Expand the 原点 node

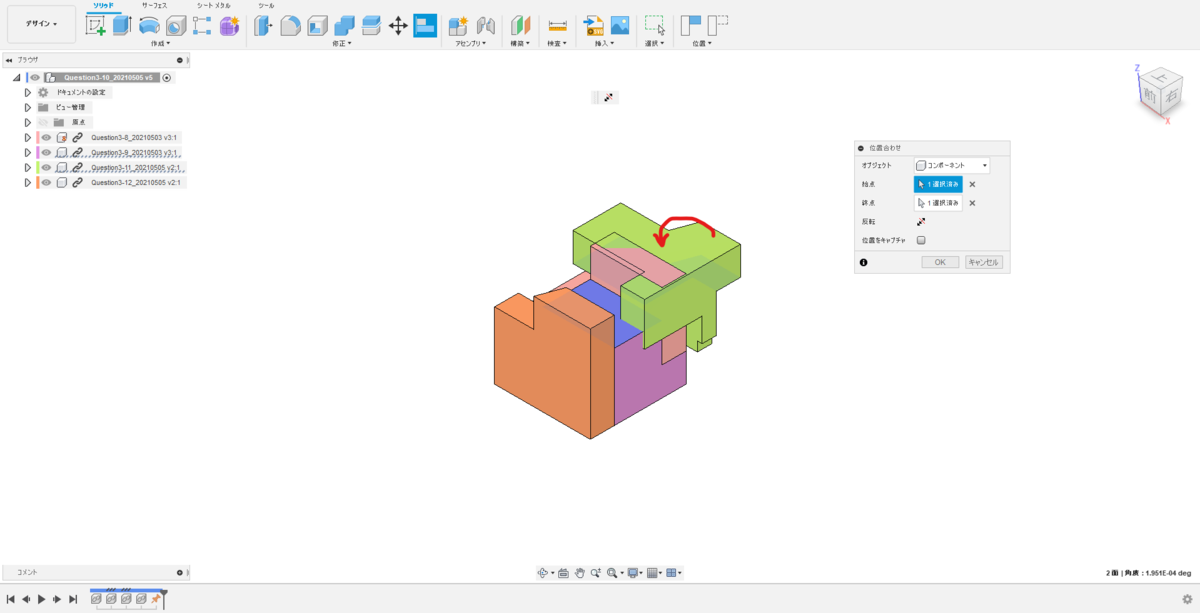[28, 122]
